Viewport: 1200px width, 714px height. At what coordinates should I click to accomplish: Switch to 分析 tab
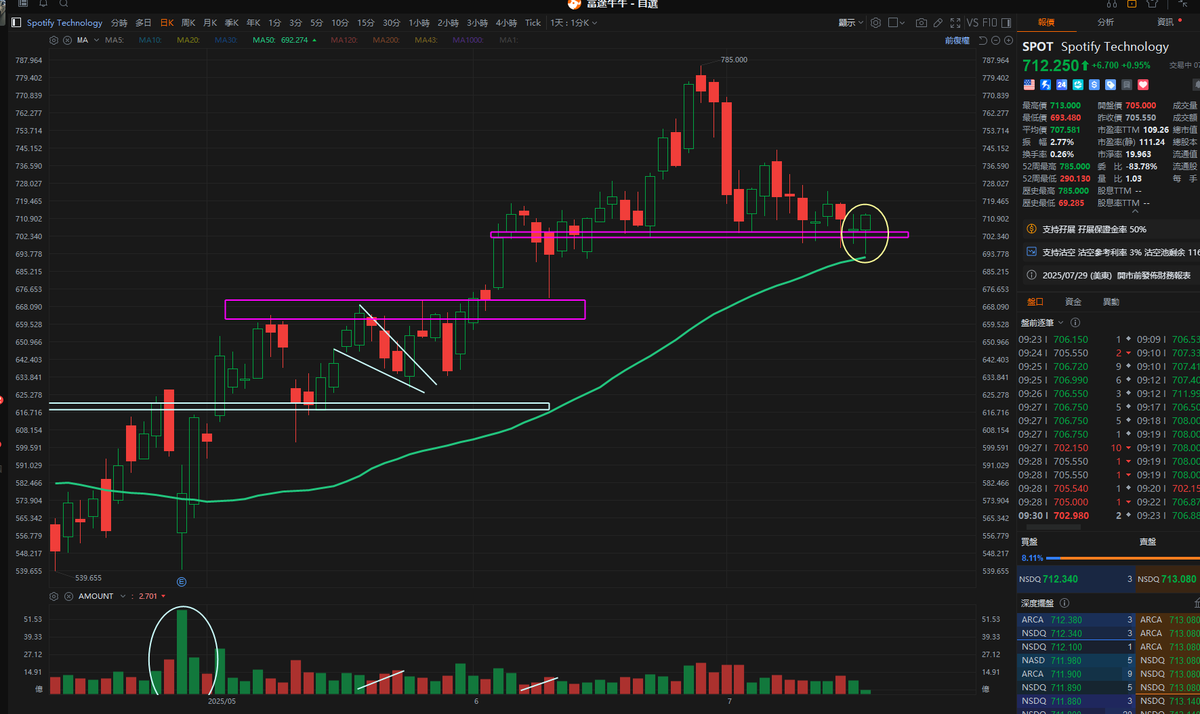(1105, 22)
